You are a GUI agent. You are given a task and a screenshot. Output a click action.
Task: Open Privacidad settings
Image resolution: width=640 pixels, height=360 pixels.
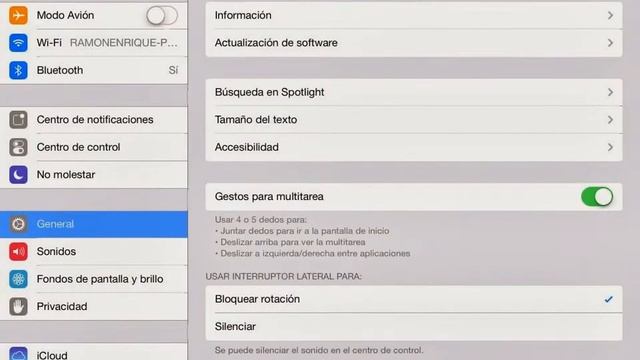94,307
